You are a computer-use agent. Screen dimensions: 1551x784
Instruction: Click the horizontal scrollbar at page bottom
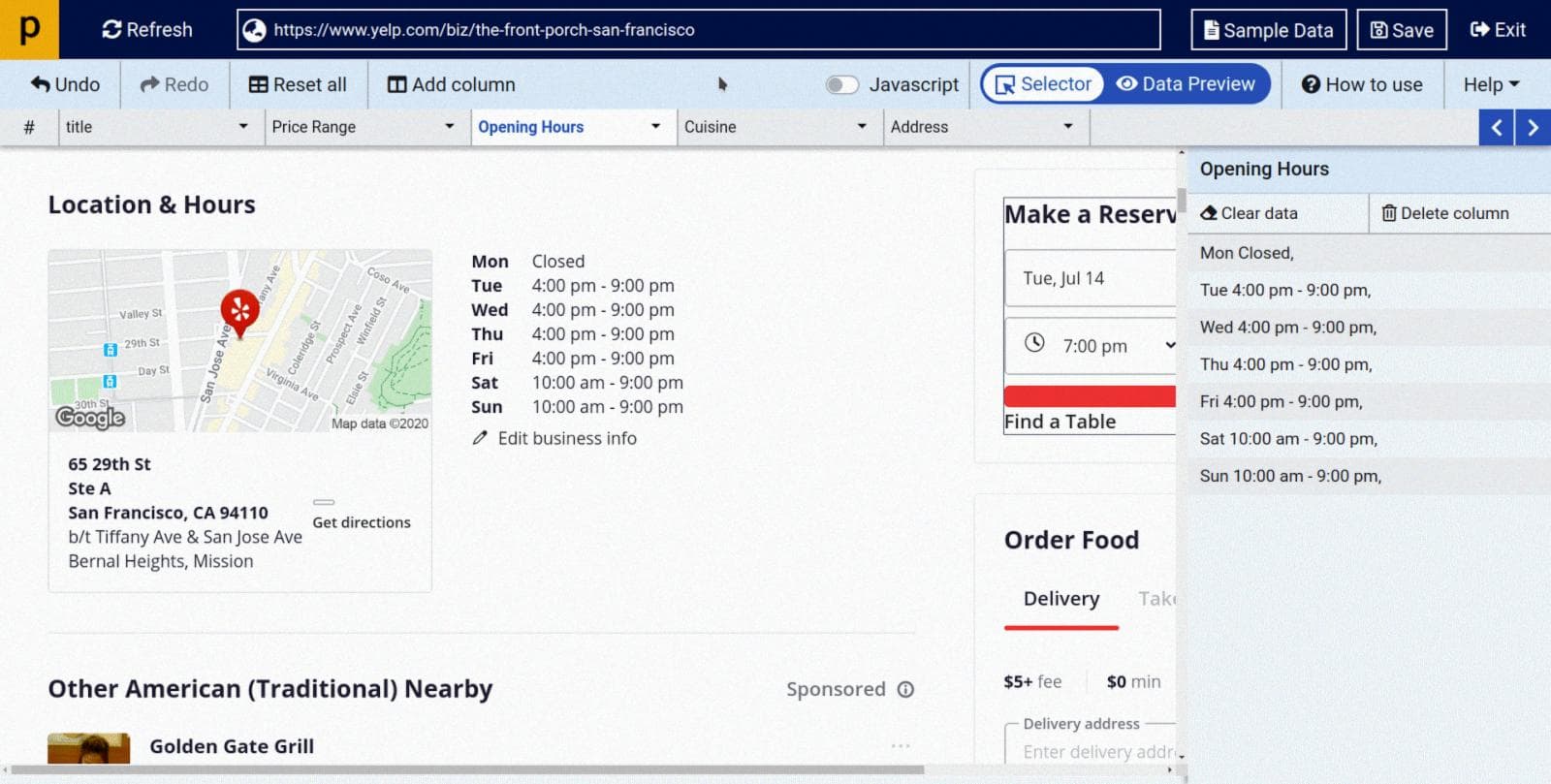coord(465,770)
